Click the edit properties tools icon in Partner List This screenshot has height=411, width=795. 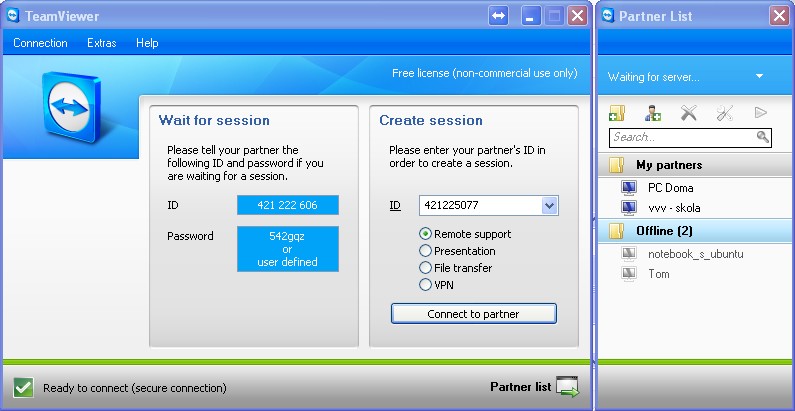point(725,113)
